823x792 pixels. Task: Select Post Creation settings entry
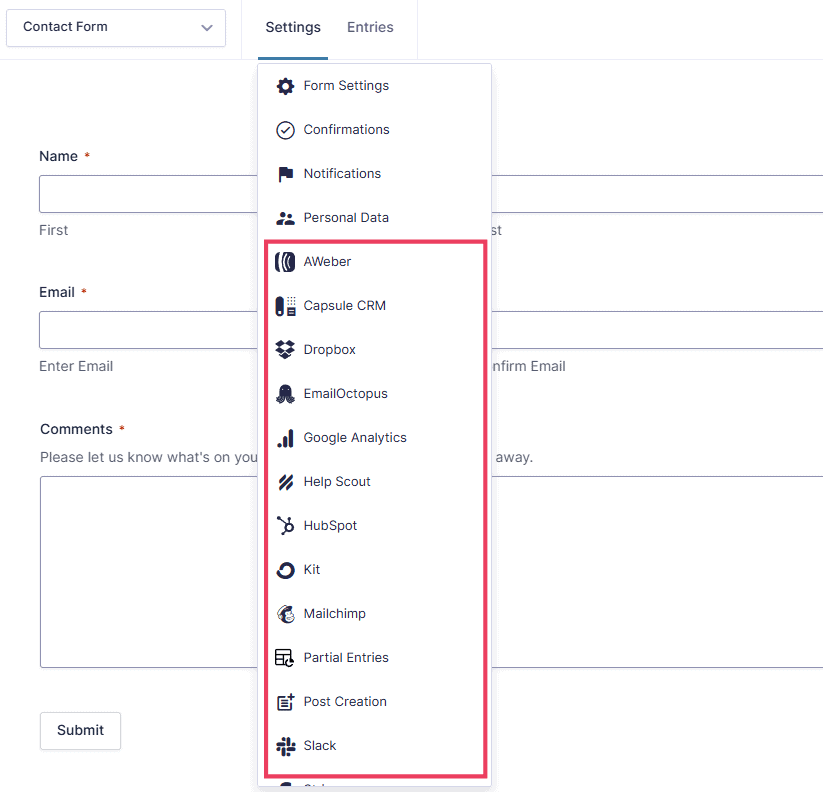click(375, 702)
